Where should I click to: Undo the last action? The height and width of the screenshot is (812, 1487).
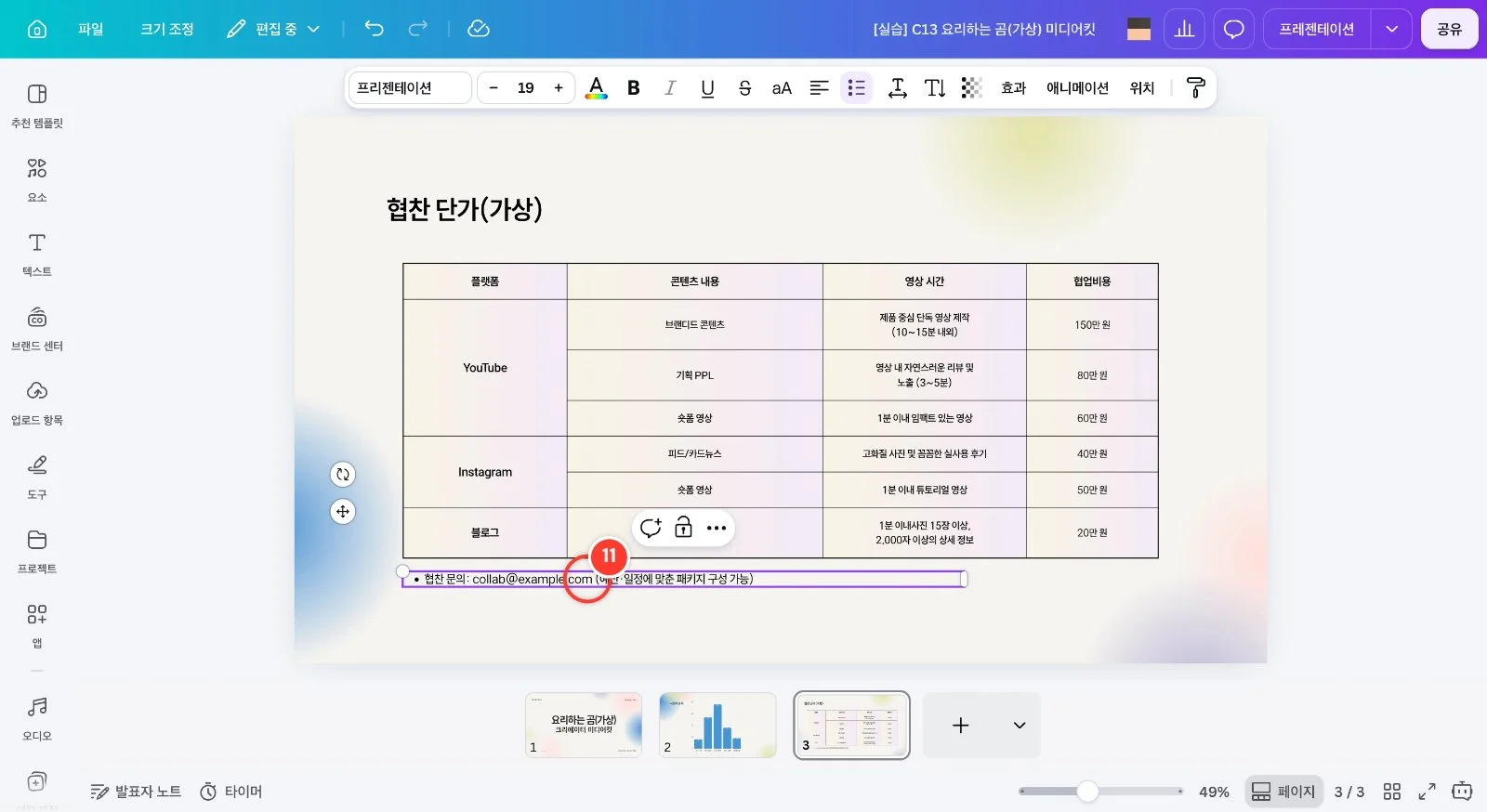coord(374,29)
